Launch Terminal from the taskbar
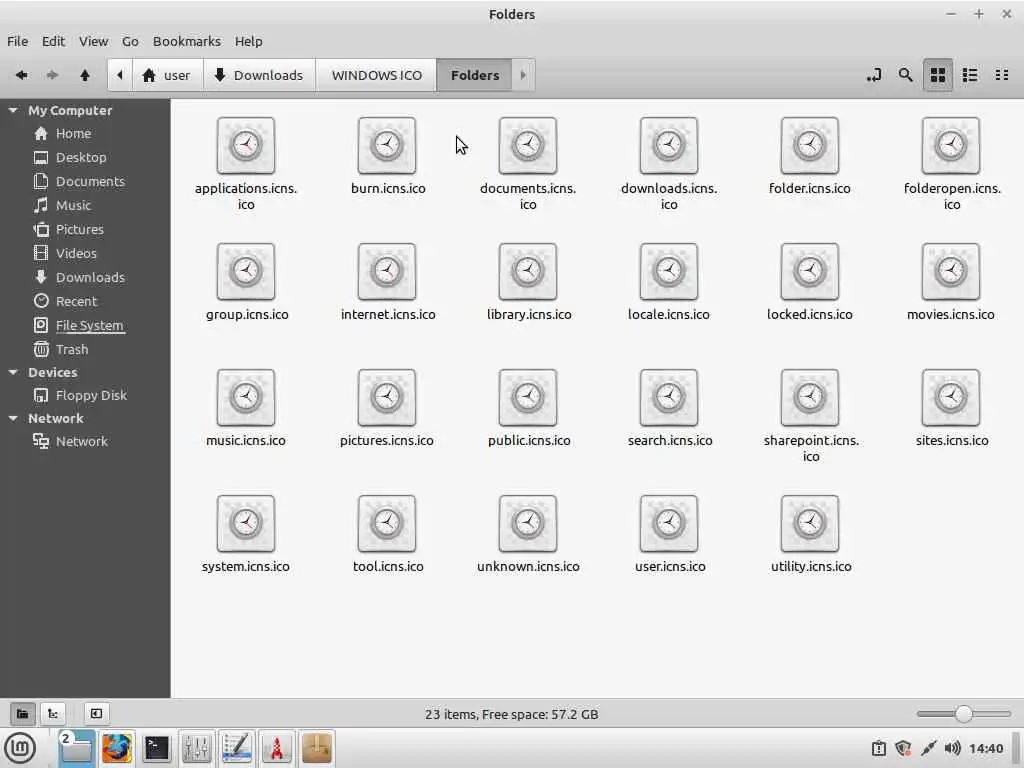 click(157, 748)
